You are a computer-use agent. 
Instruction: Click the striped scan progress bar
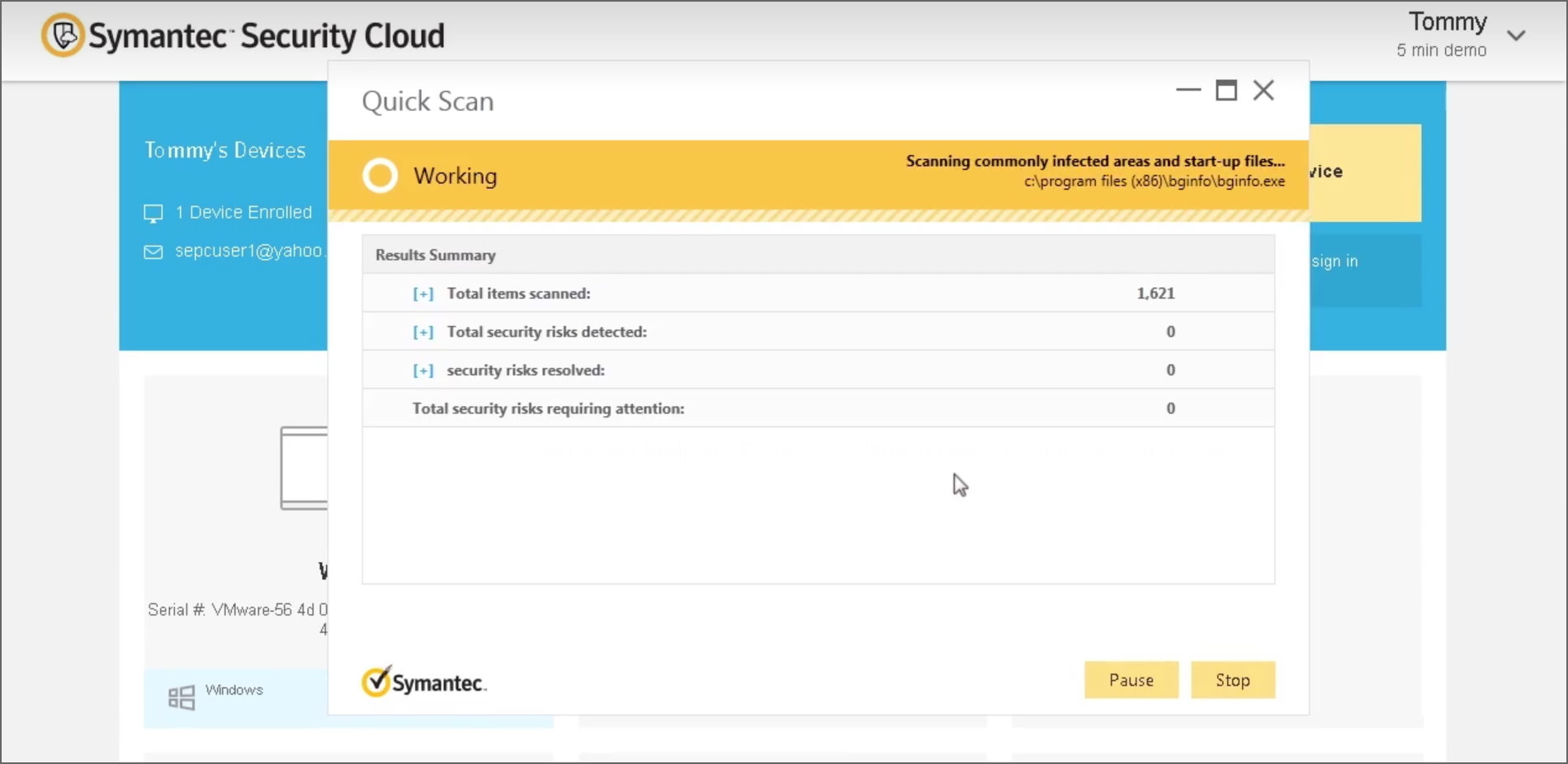coord(818,215)
